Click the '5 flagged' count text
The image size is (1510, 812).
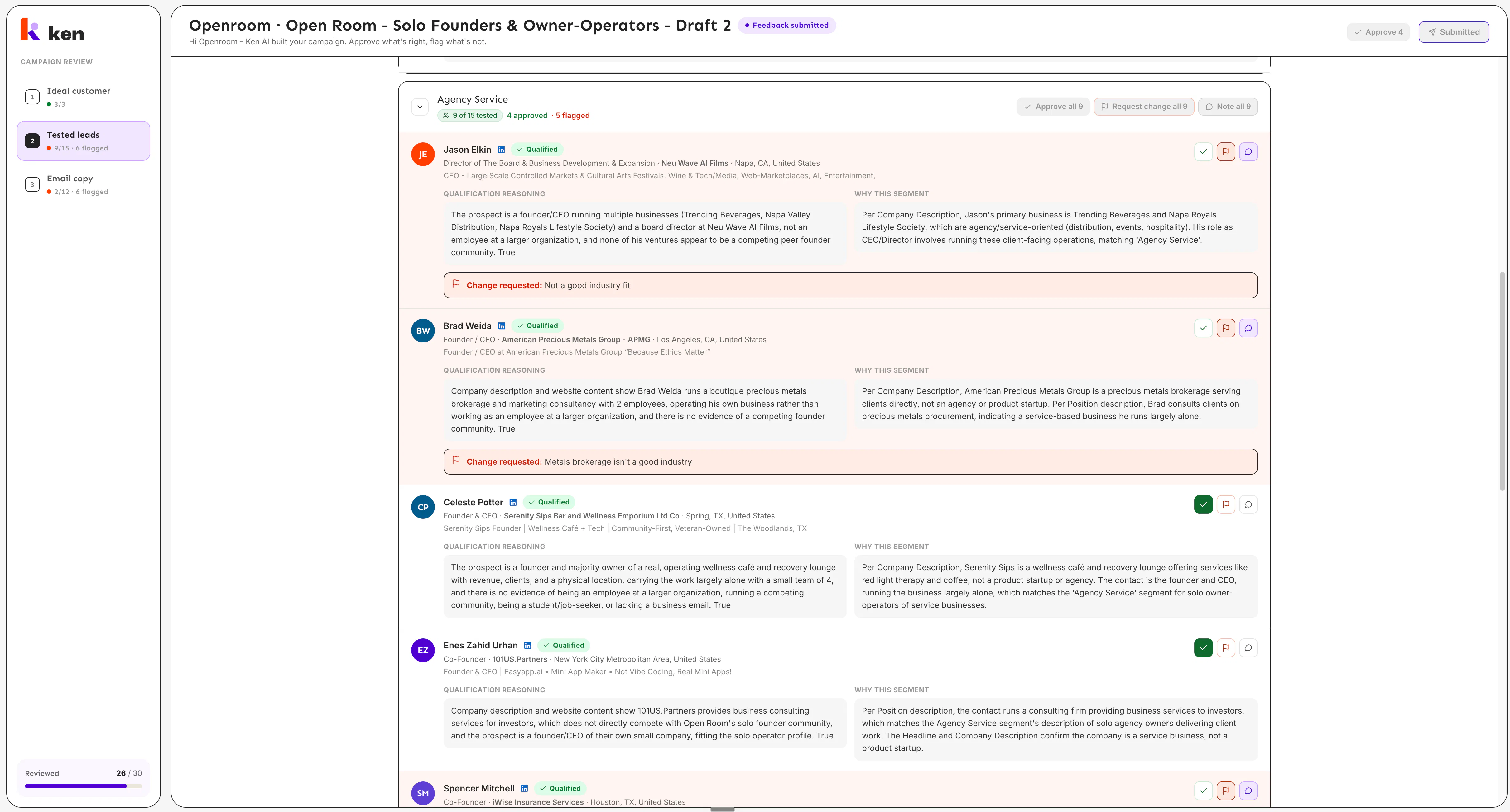(x=573, y=115)
